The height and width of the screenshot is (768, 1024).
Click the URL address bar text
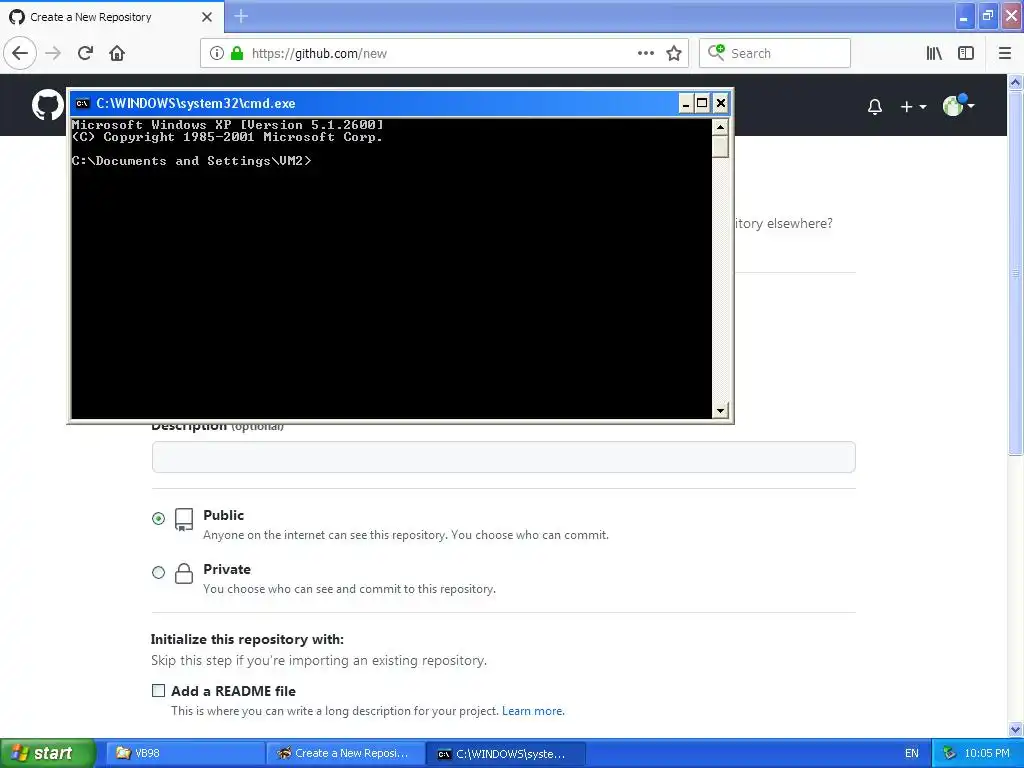coord(319,54)
